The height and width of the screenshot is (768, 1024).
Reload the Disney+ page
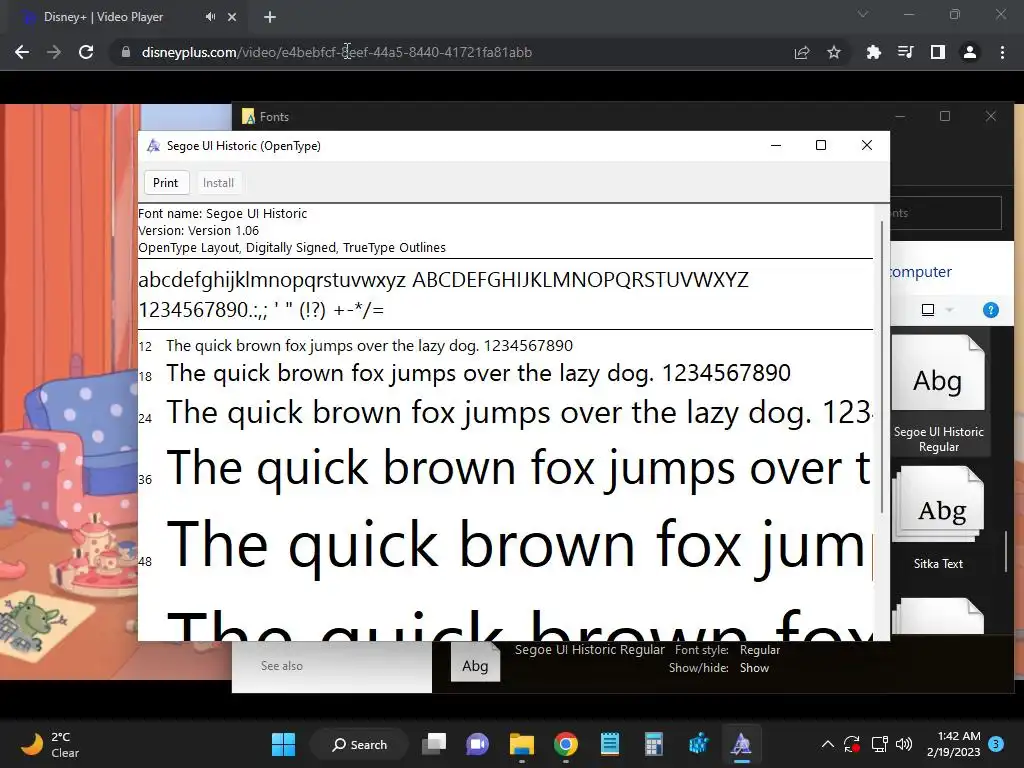point(86,52)
